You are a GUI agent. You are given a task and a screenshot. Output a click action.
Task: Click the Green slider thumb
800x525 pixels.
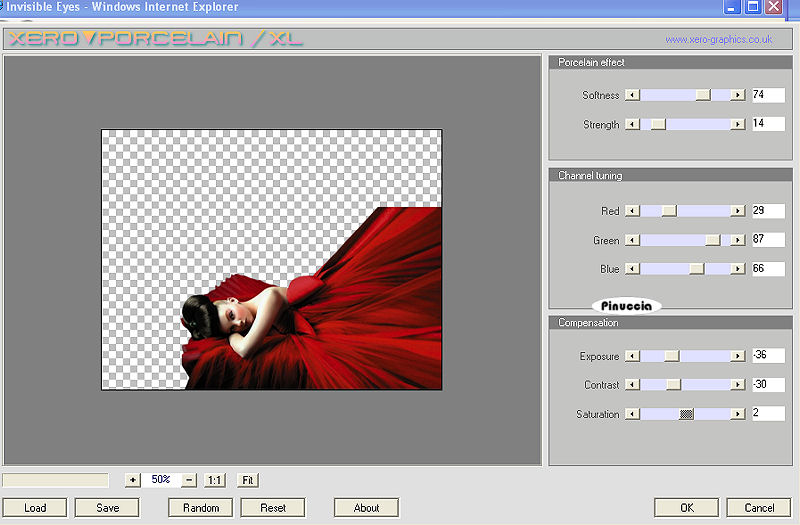tap(713, 240)
